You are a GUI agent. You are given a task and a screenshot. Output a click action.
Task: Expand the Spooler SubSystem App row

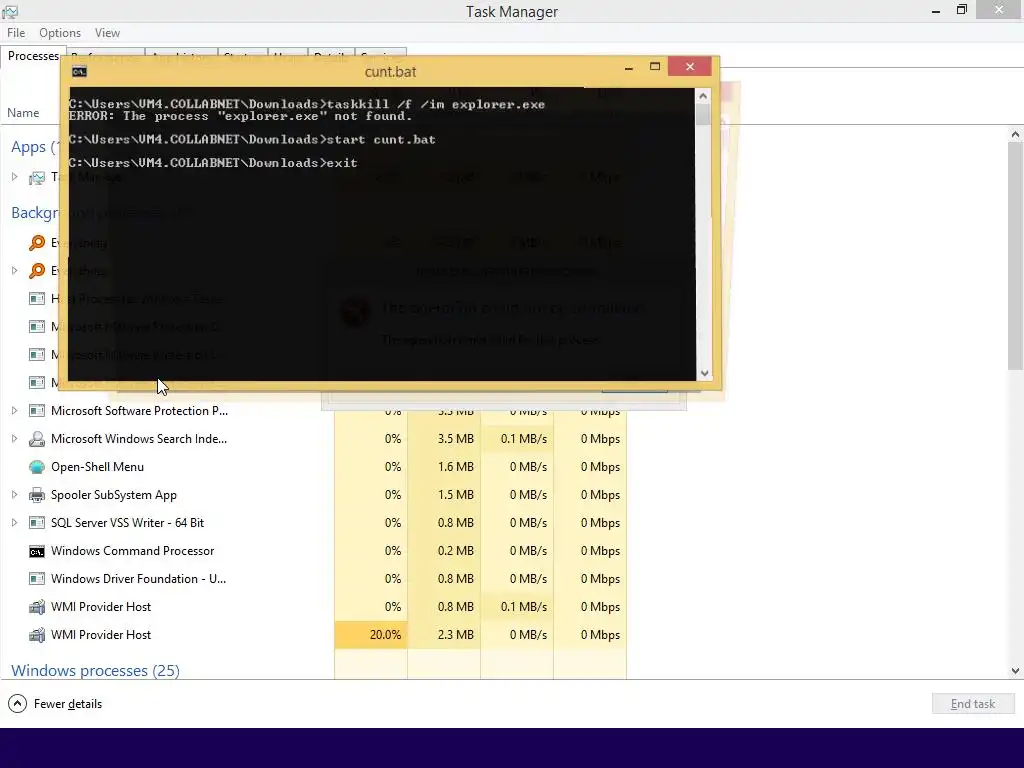[14, 495]
